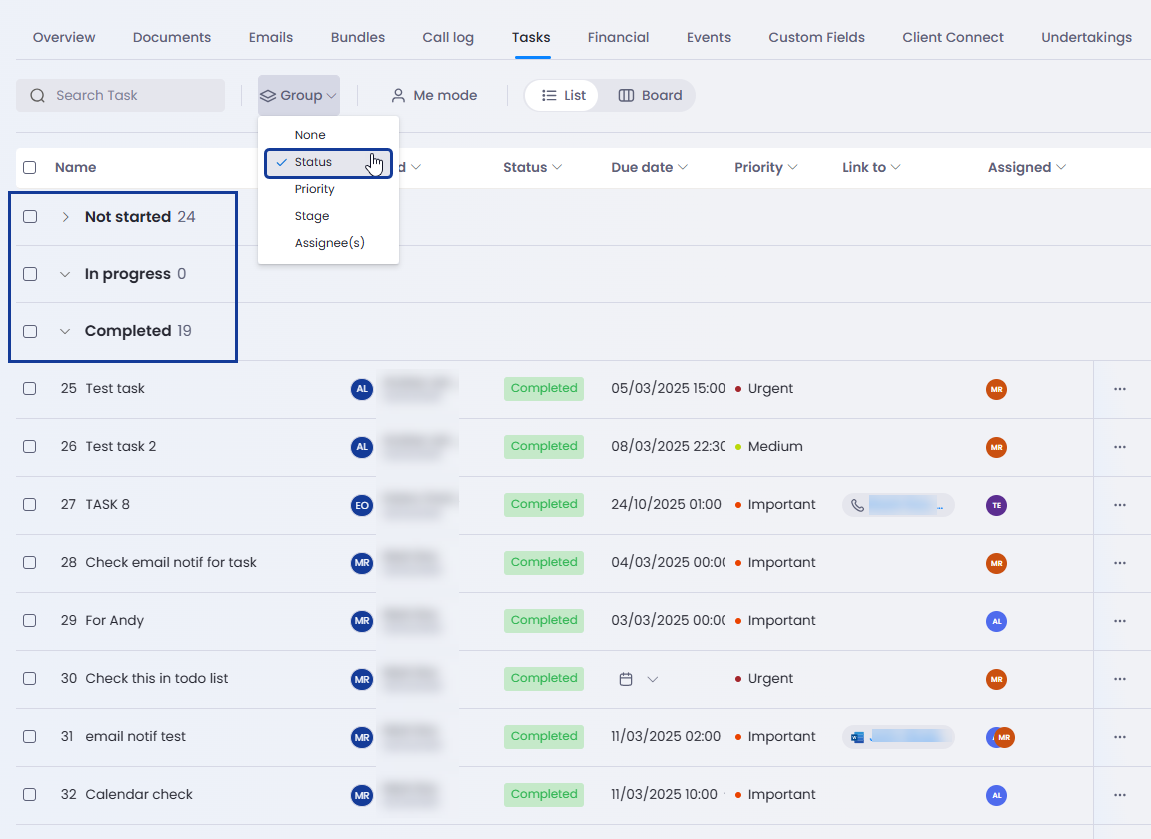Screen dimensions: 1151x839
Task: Open more options for email notif test
Action: [1119, 737]
